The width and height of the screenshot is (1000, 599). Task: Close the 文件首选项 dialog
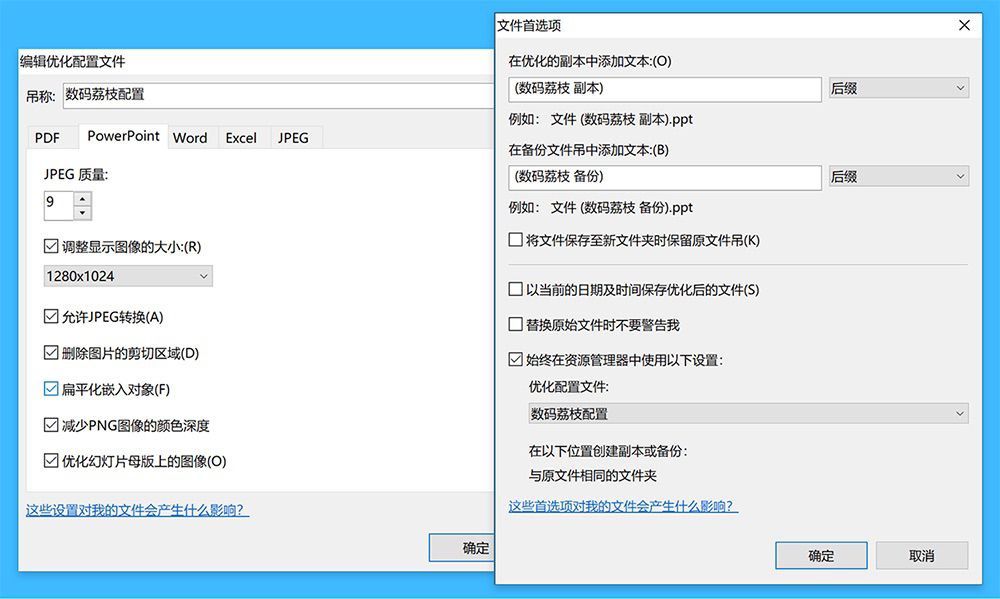coord(964,25)
